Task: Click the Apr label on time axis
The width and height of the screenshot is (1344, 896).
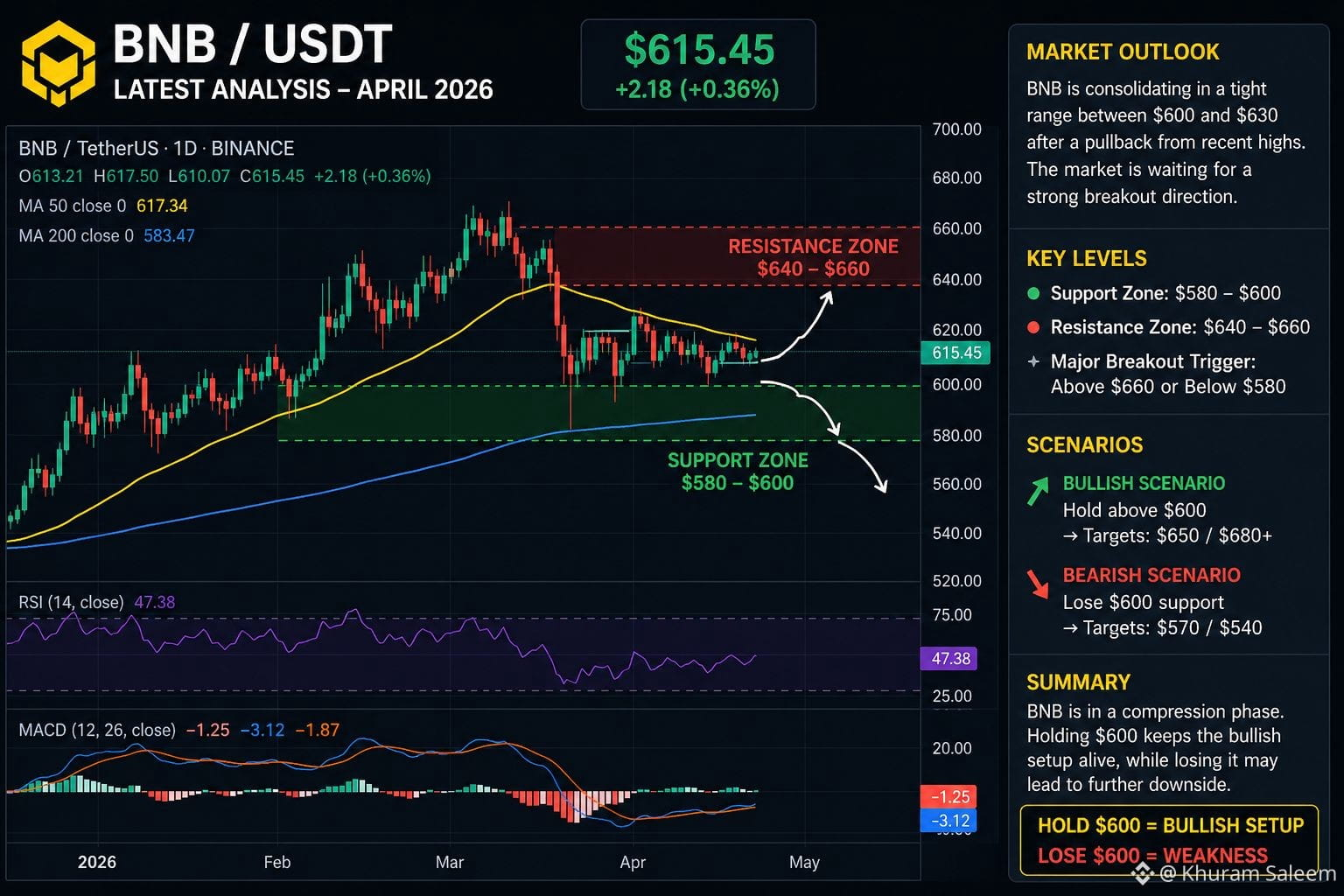Action: coord(633,862)
